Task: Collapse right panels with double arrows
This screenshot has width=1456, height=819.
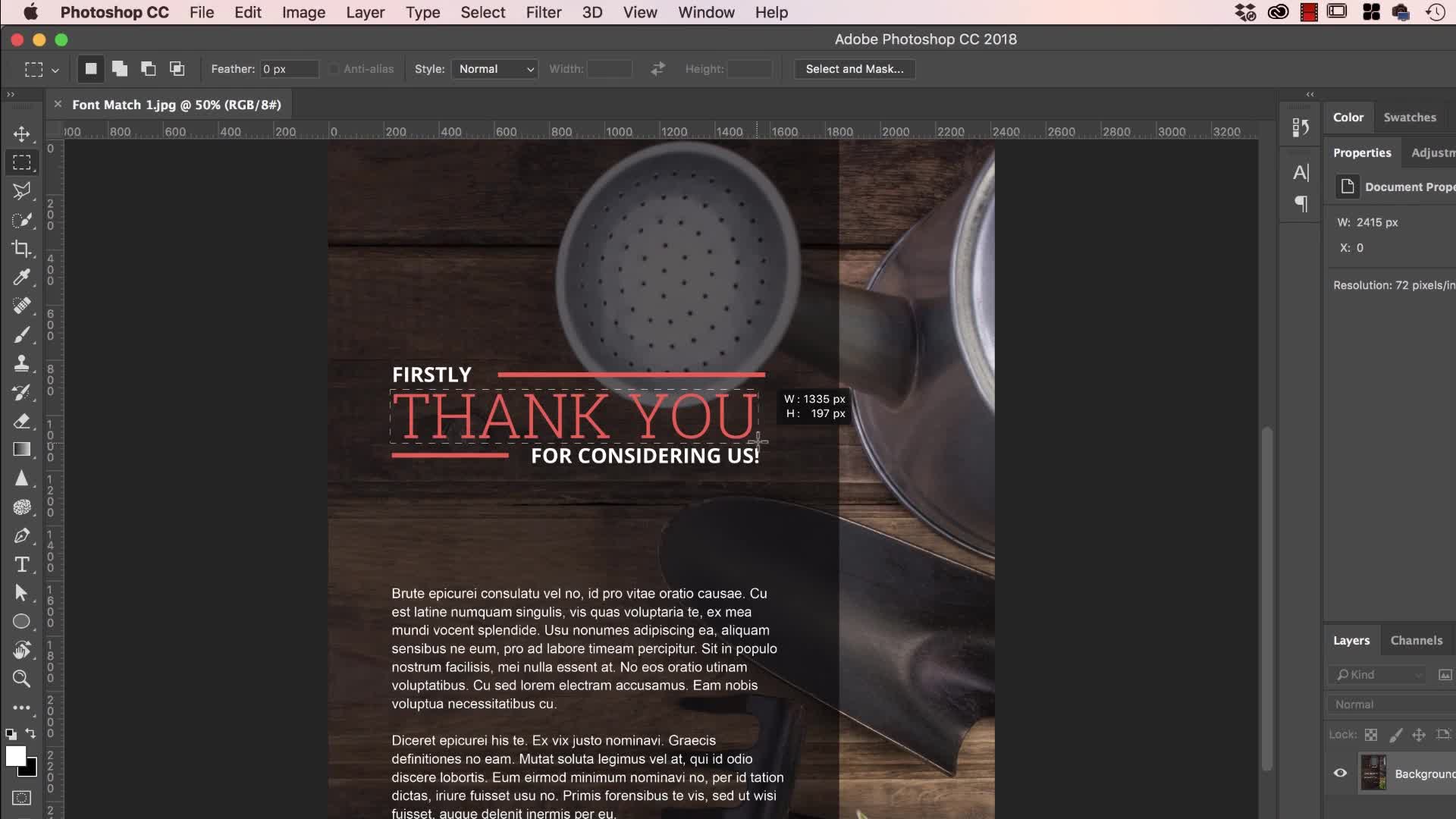Action: pos(1310,95)
